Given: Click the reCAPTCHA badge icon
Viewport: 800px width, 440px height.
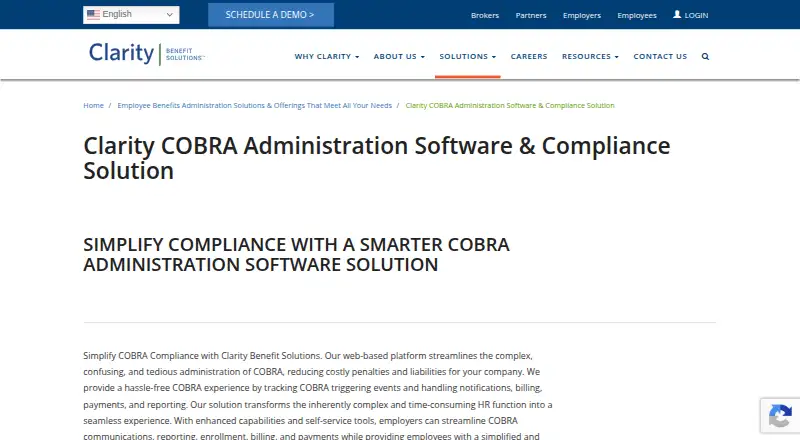Looking at the screenshot, I should [x=780, y=415].
